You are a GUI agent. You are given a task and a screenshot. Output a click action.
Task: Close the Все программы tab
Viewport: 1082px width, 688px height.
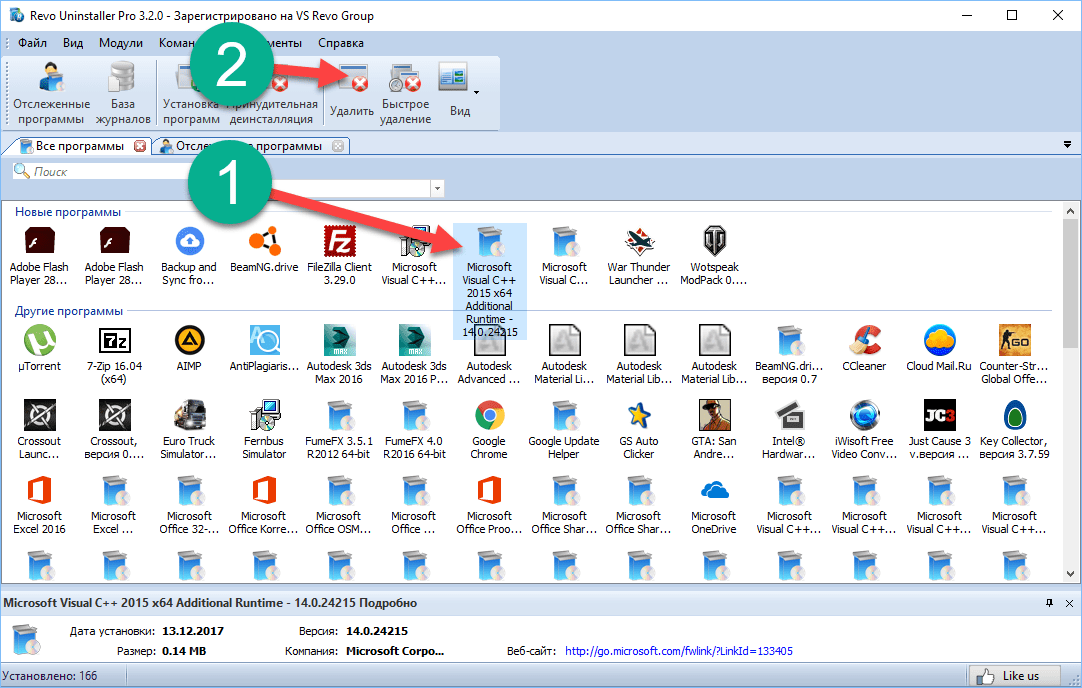tap(140, 146)
